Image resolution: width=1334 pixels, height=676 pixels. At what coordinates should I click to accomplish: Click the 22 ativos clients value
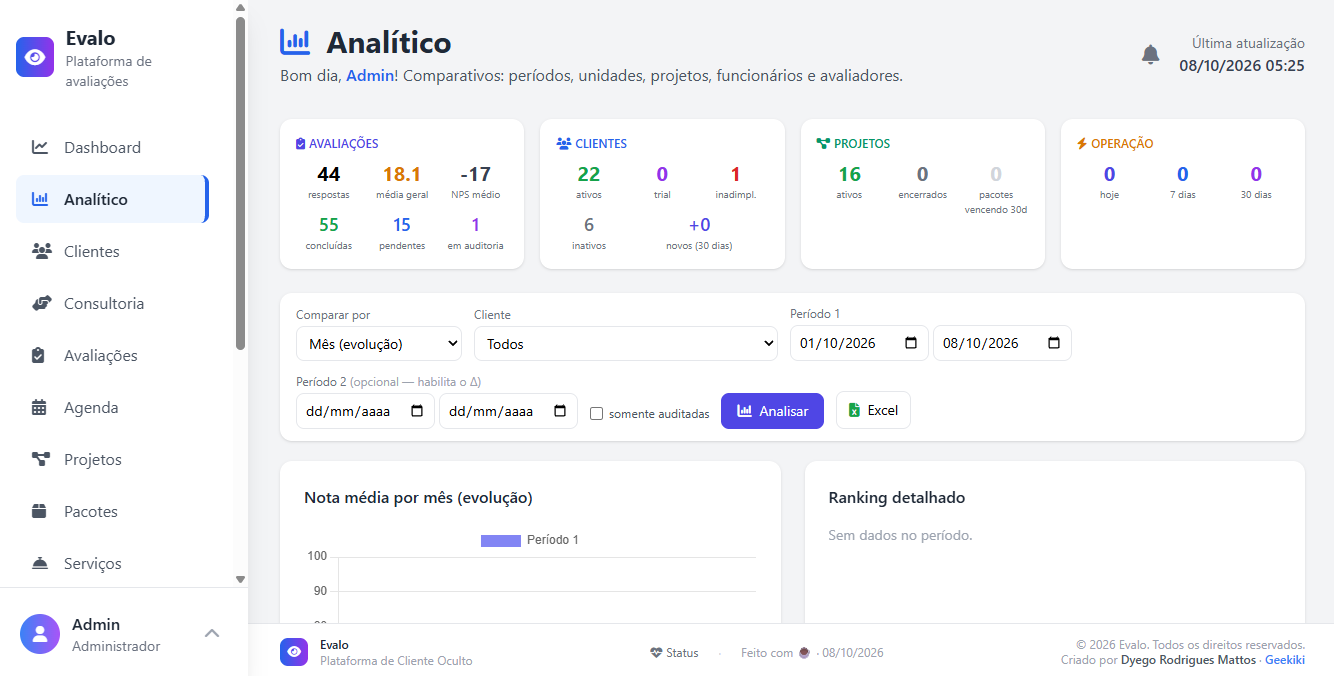click(589, 174)
